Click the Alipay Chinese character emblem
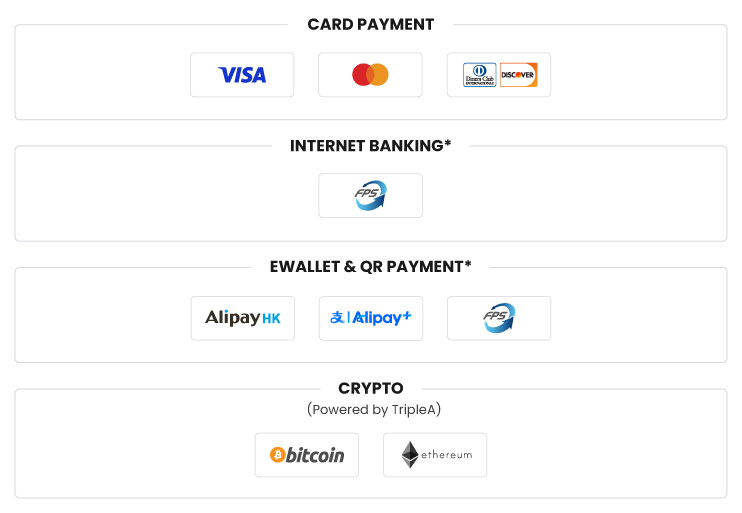The height and width of the screenshot is (513, 742). coord(337,318)
